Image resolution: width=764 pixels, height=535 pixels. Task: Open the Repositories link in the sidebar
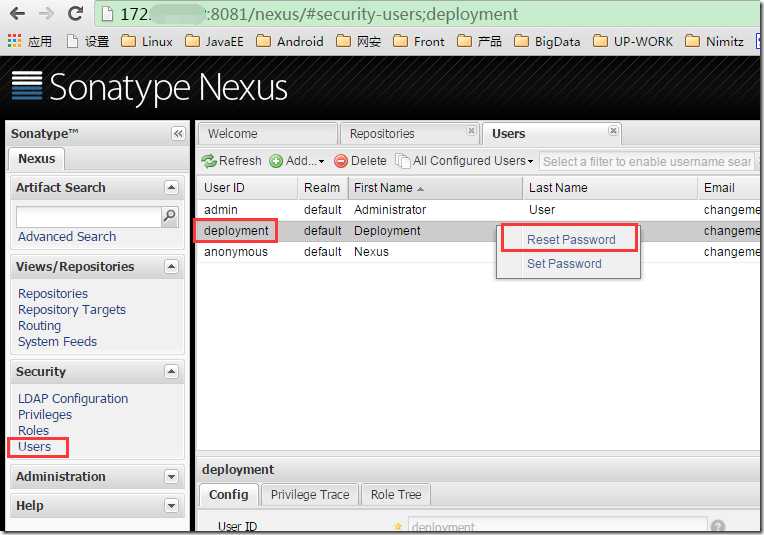tap(53, 294)
